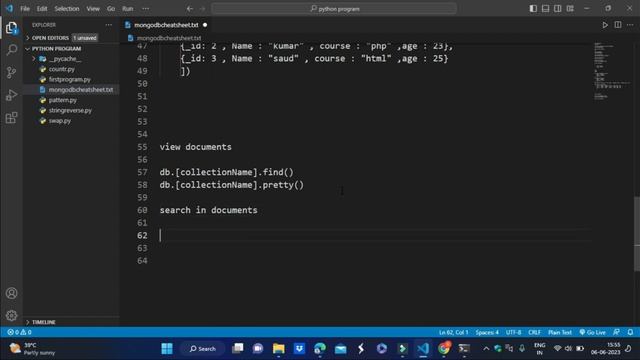Open the Explorer view in activity bar
Screen dimensions: 640x360
click(11, 28)
